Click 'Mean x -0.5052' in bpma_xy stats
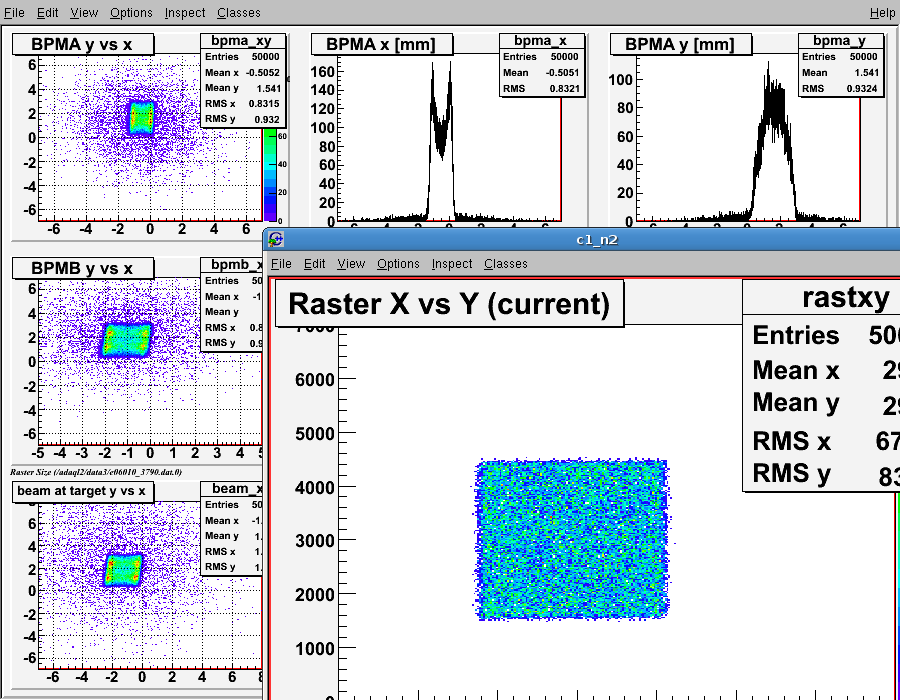Screen dimensions: 900x700 click(243, 72)
